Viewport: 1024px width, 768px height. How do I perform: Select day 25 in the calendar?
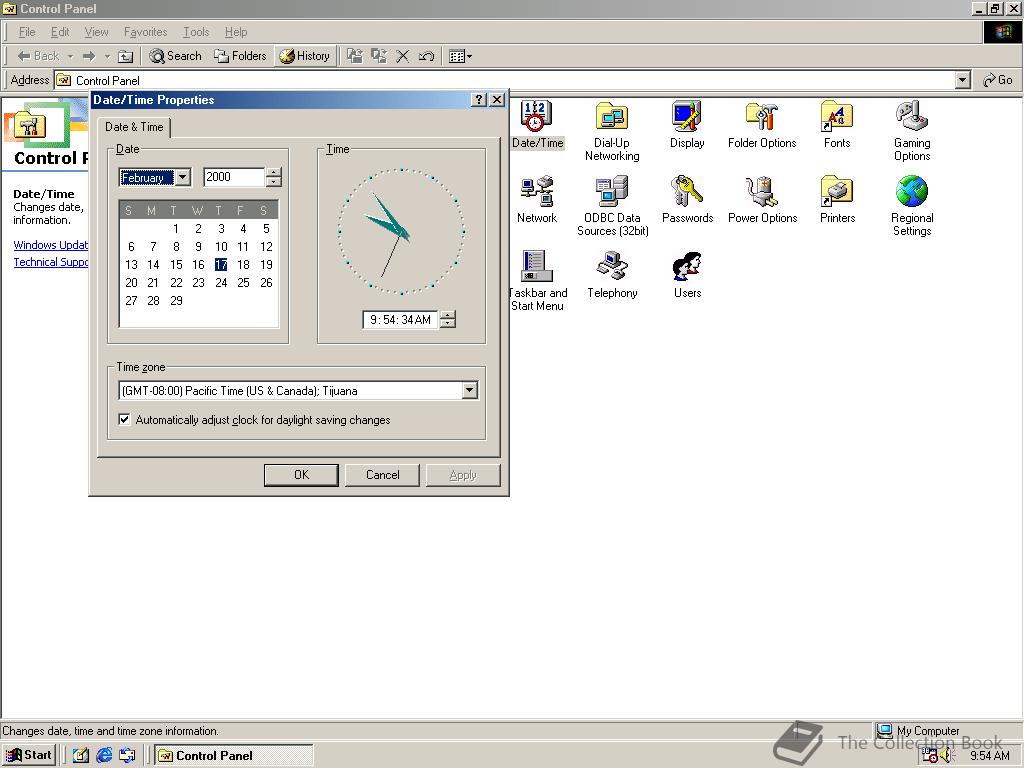coord(243,283)
